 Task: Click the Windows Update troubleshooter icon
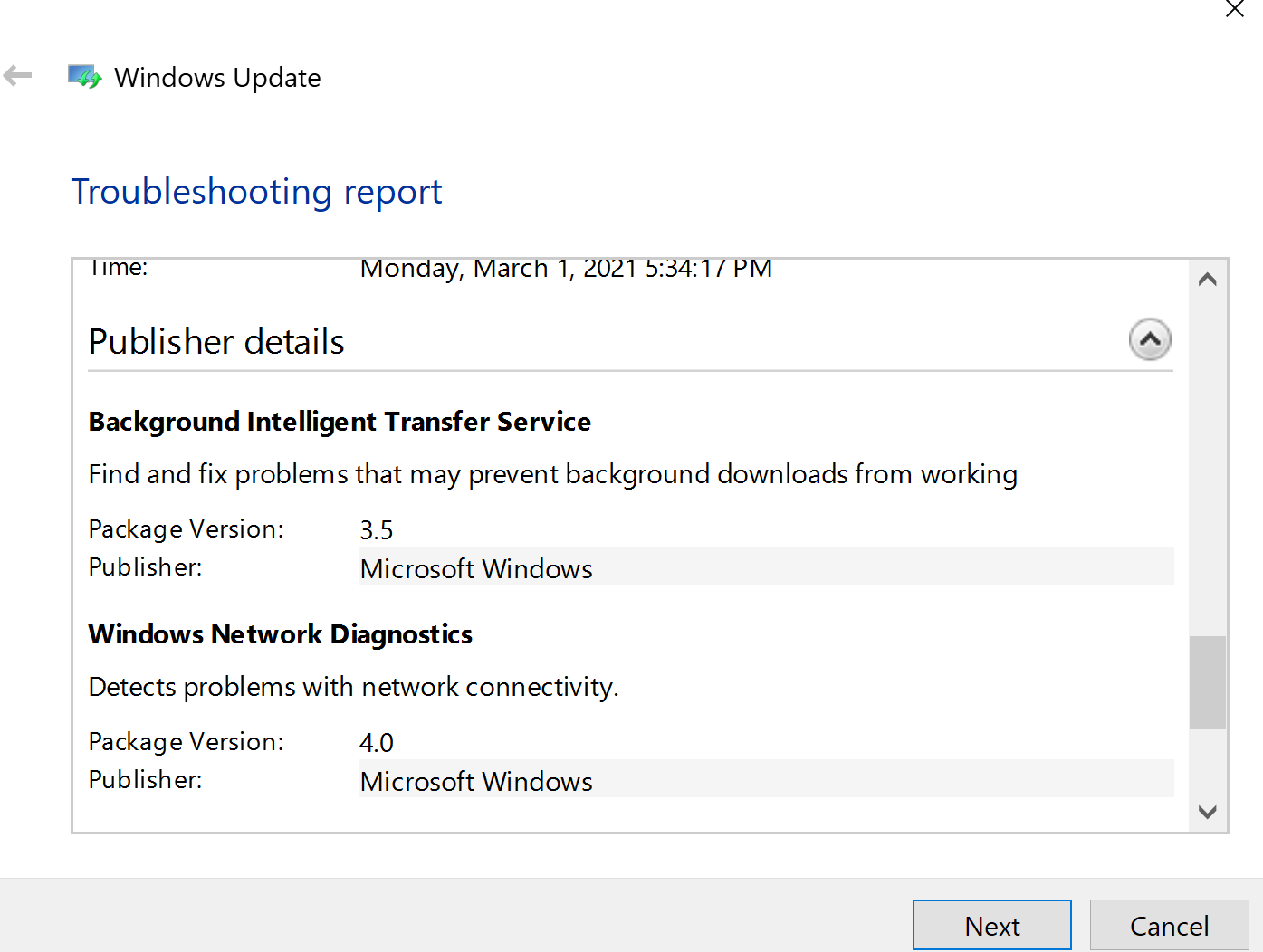(84, 77)
